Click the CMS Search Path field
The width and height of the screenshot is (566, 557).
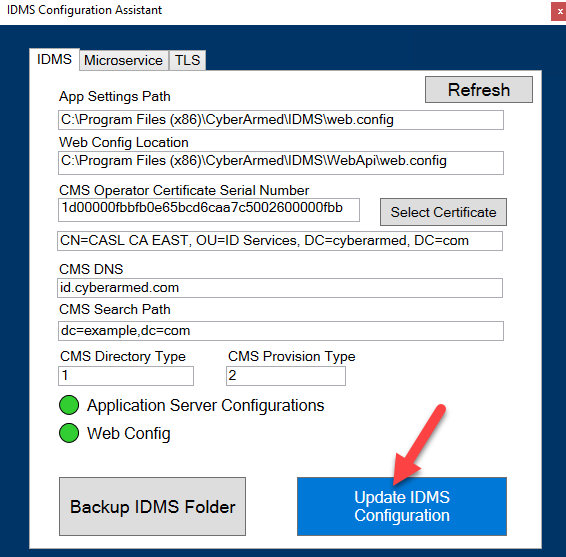click(281, 331)
